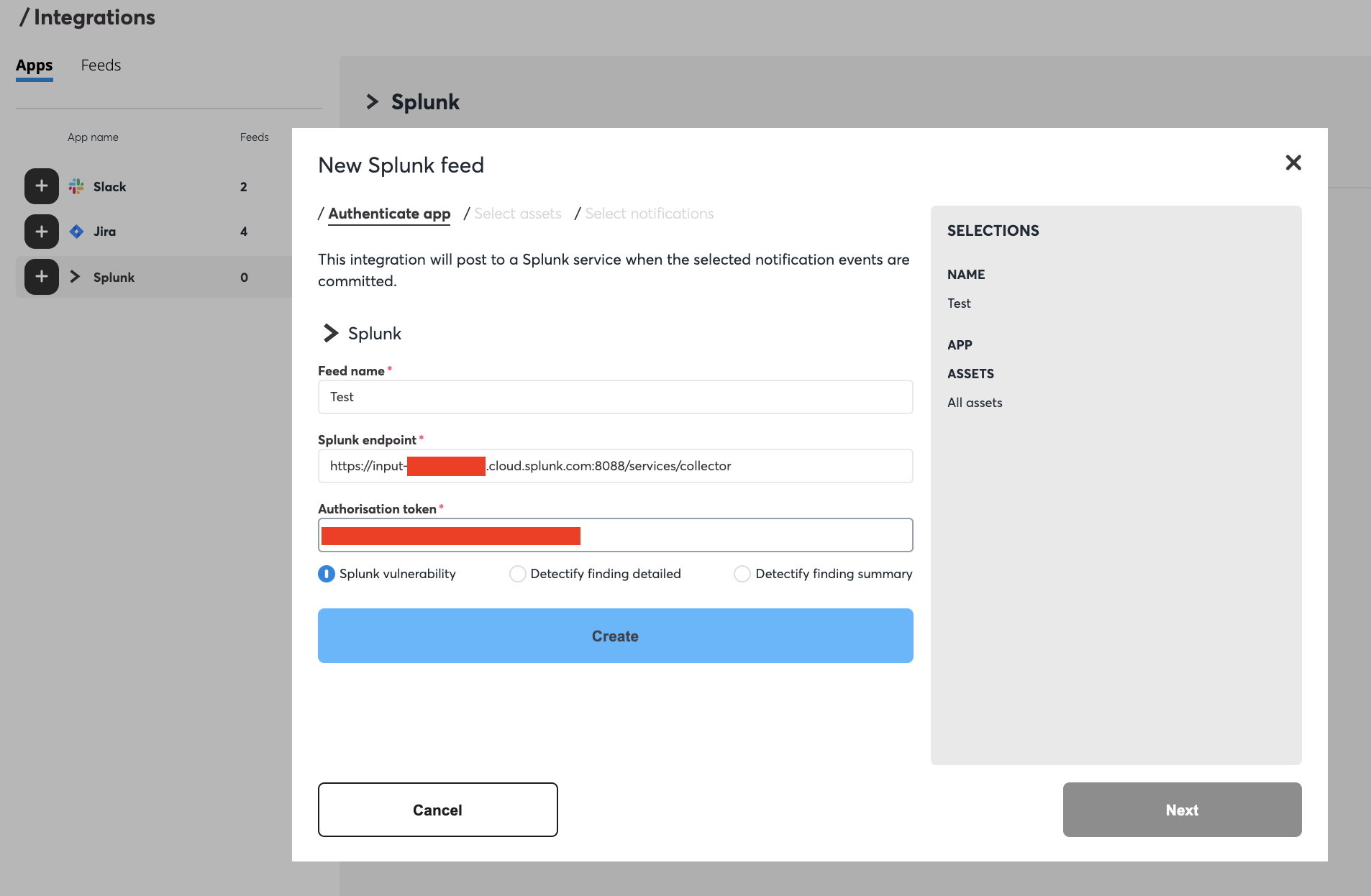Click the 'App name' column header
The height and width of the screenshot is (896, 1371).
click(93, 137)
